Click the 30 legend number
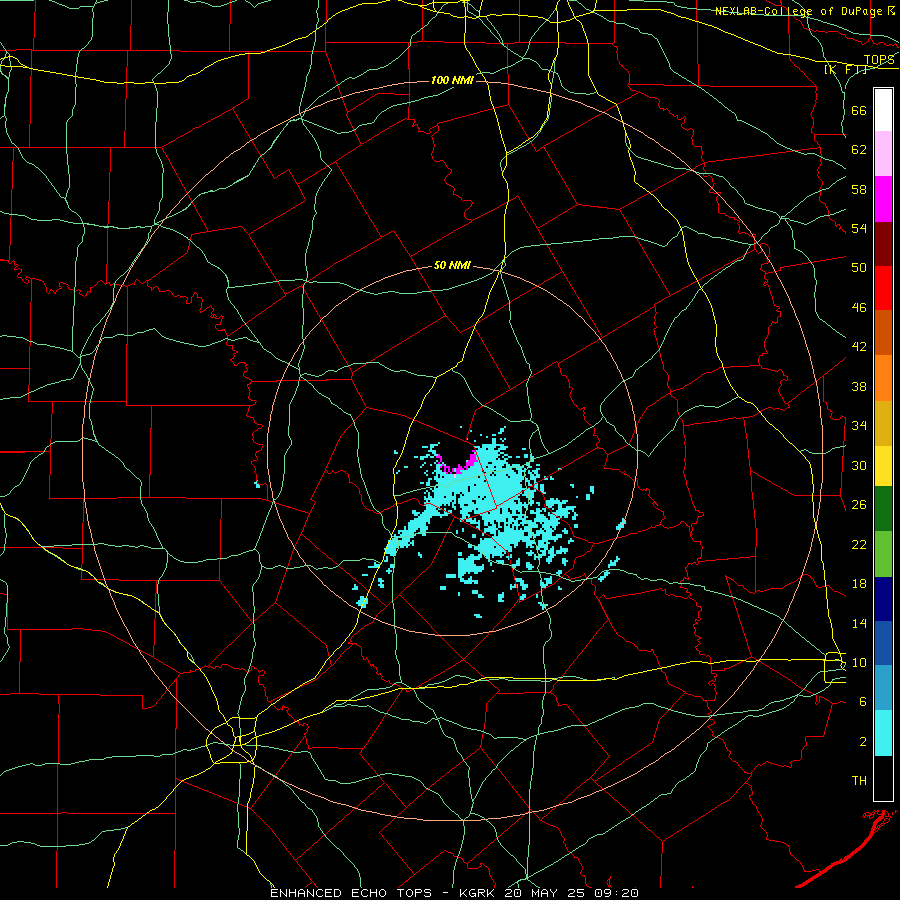This screenshot has width=900, height=900. (859, 465)
